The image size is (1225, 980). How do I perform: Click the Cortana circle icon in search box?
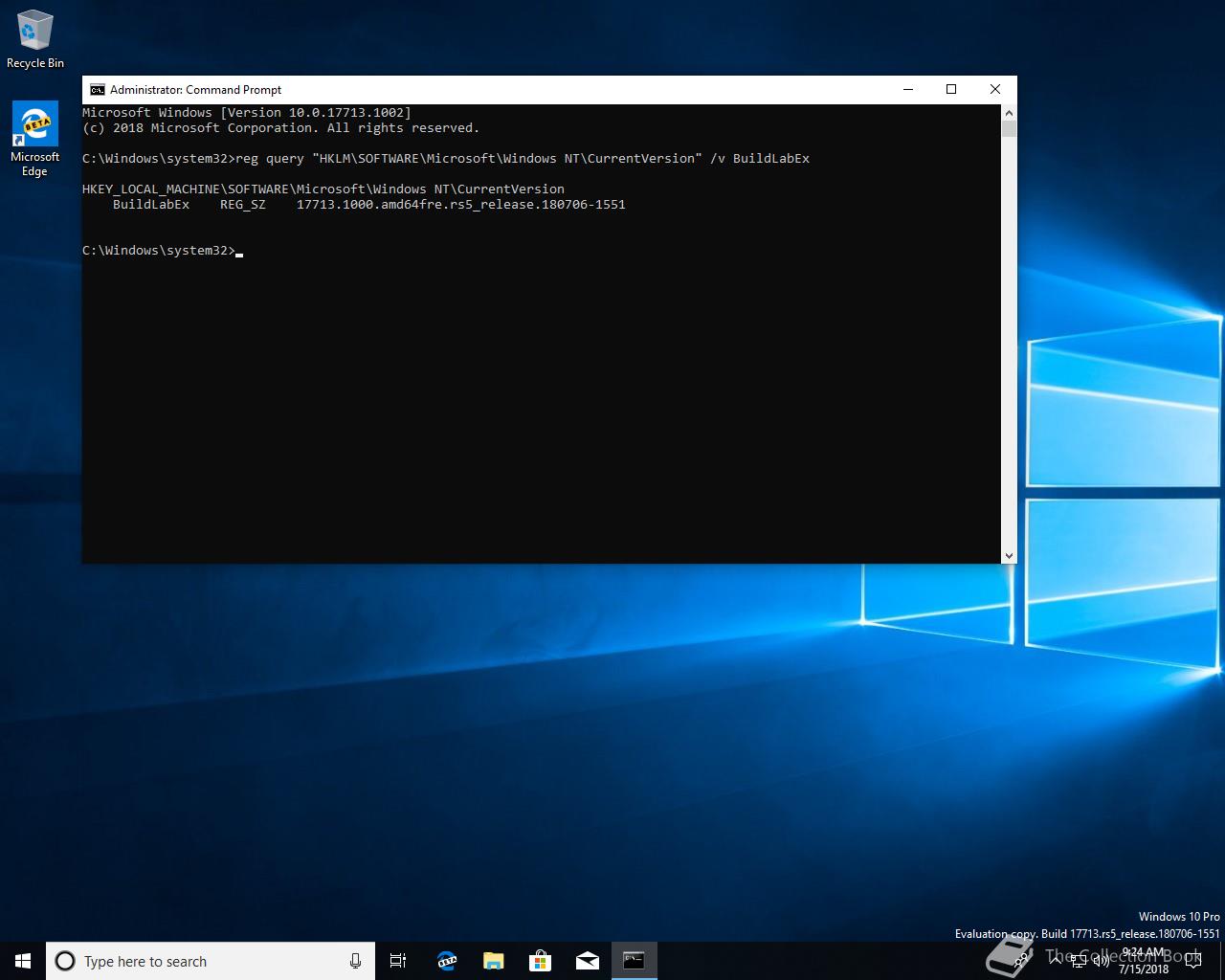[x=65, y=961]
